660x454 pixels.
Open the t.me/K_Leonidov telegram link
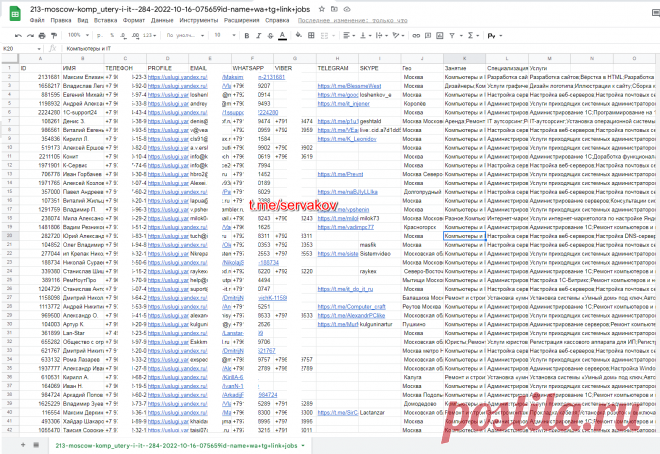click(x=347, y=139)
